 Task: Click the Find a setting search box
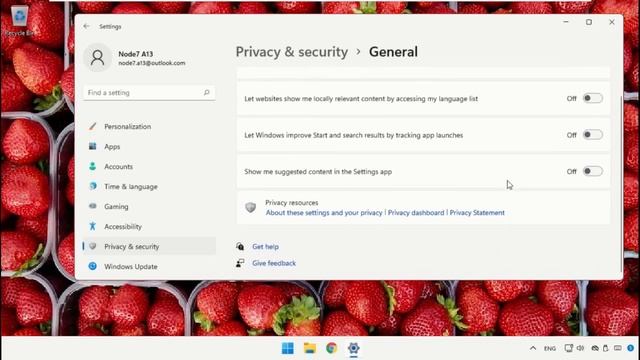[149, 93]
